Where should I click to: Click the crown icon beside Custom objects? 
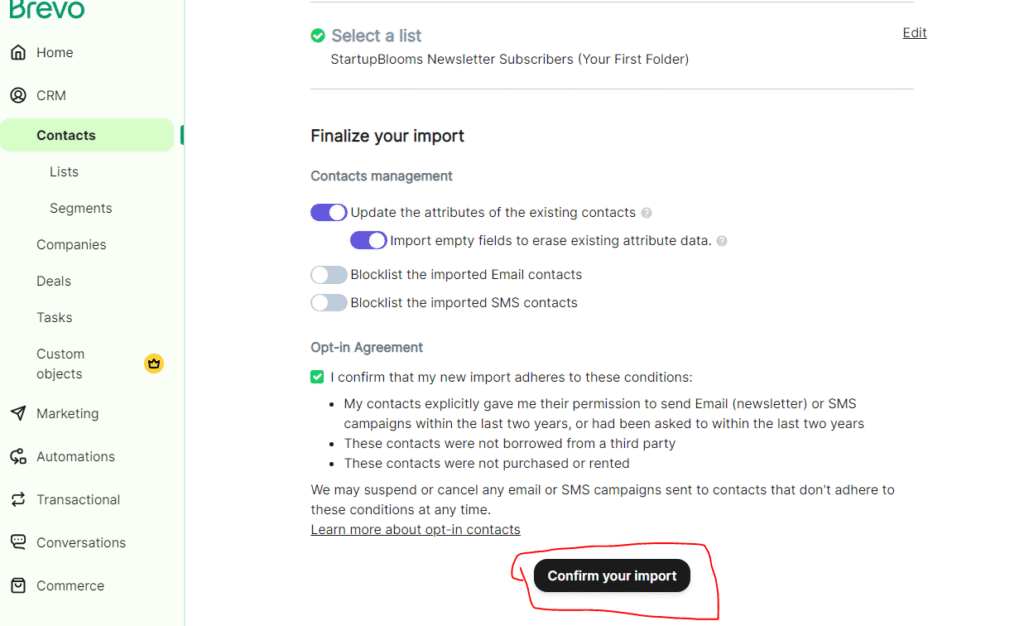click(153, 363)
